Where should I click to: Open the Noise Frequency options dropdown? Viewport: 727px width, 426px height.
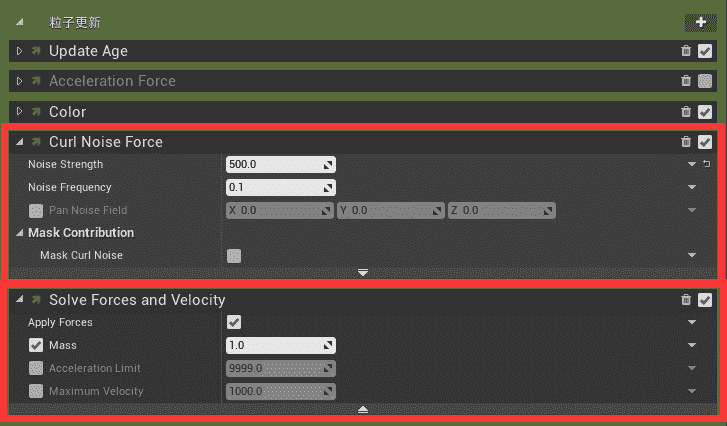(x=691, y=187)
